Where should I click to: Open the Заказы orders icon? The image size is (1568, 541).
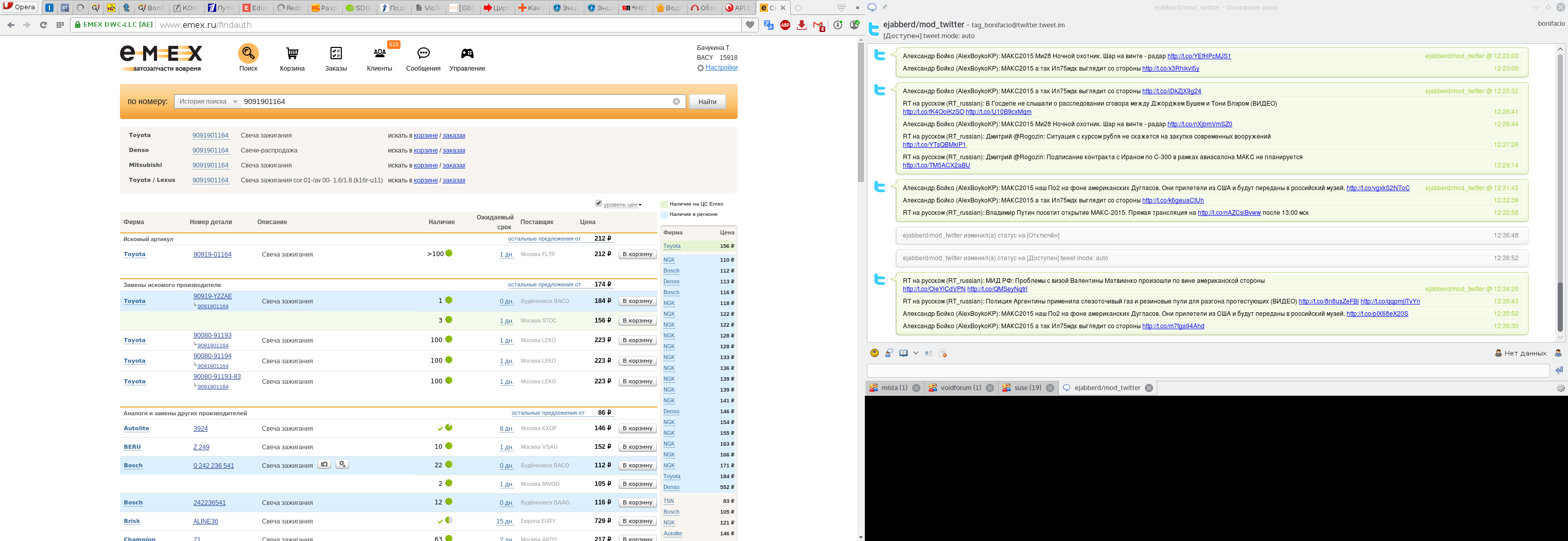[x=336, y=54]
